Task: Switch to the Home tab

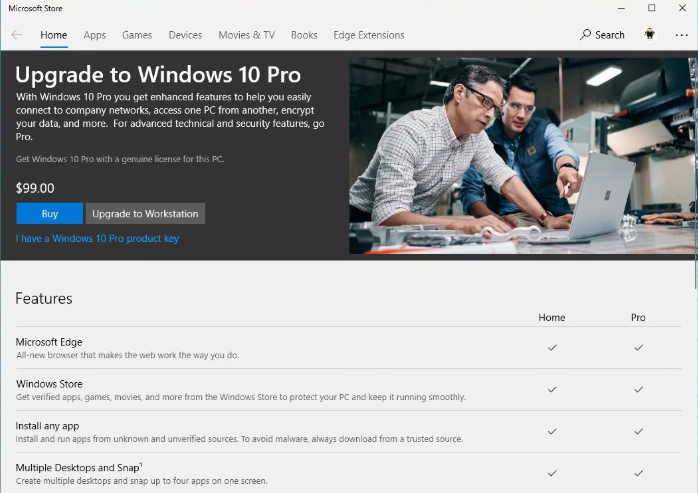Action: [x=53, y=35]
